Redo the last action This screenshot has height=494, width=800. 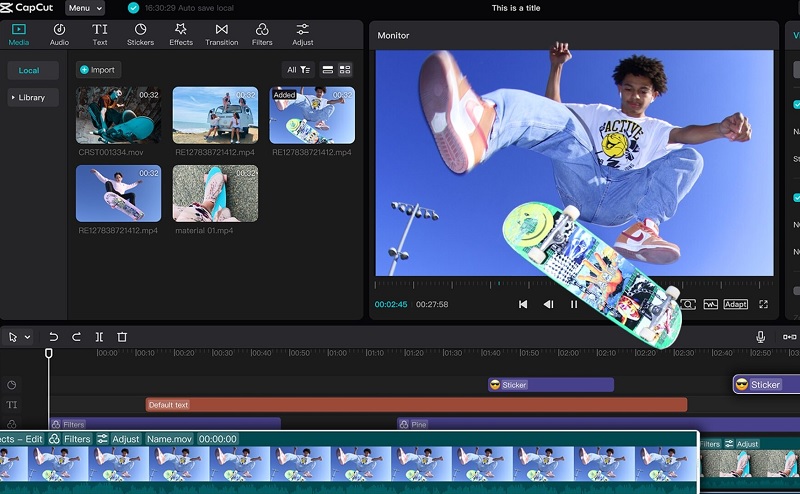(x=76, y=337)
